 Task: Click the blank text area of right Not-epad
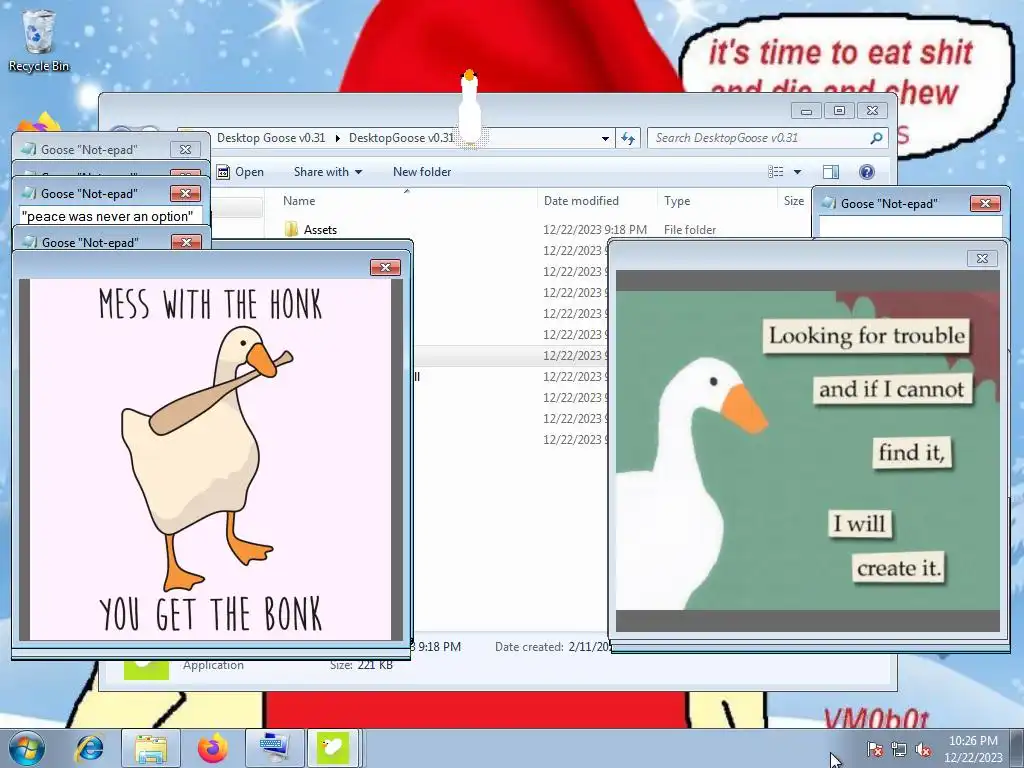point(910,227)
